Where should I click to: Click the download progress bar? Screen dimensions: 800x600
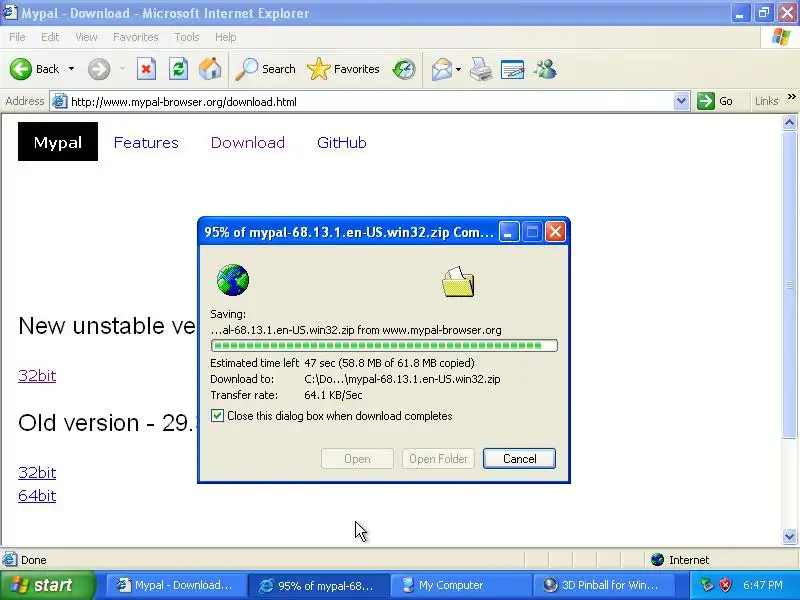pyautogui.click(x=384, y=346)
